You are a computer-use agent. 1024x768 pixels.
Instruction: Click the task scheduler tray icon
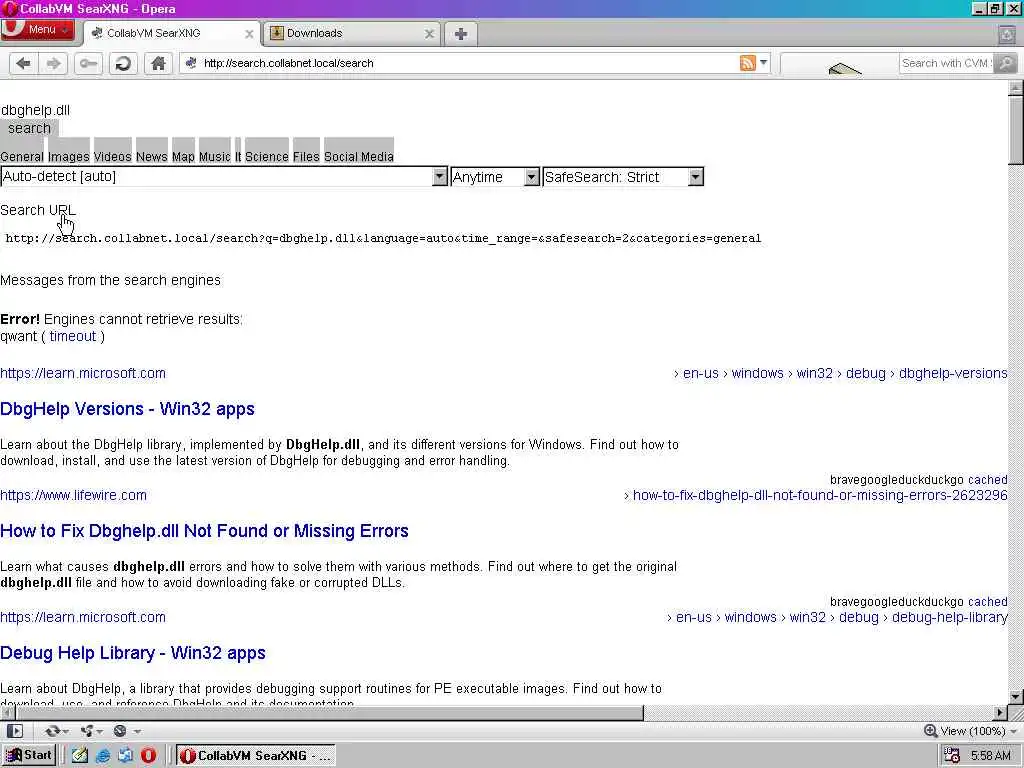point(952,756)
